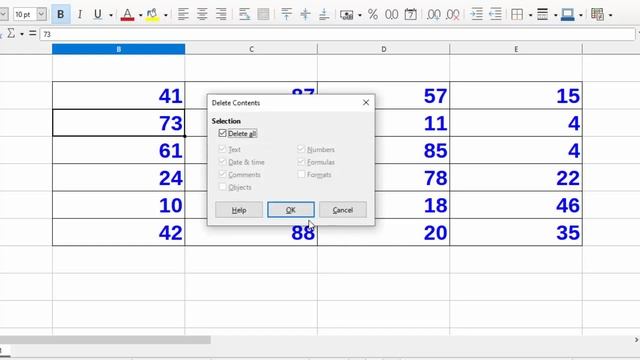The width and height of the screenshot is (640, 360).
Task: Align cell content to bottom
Action: [324, 15]
